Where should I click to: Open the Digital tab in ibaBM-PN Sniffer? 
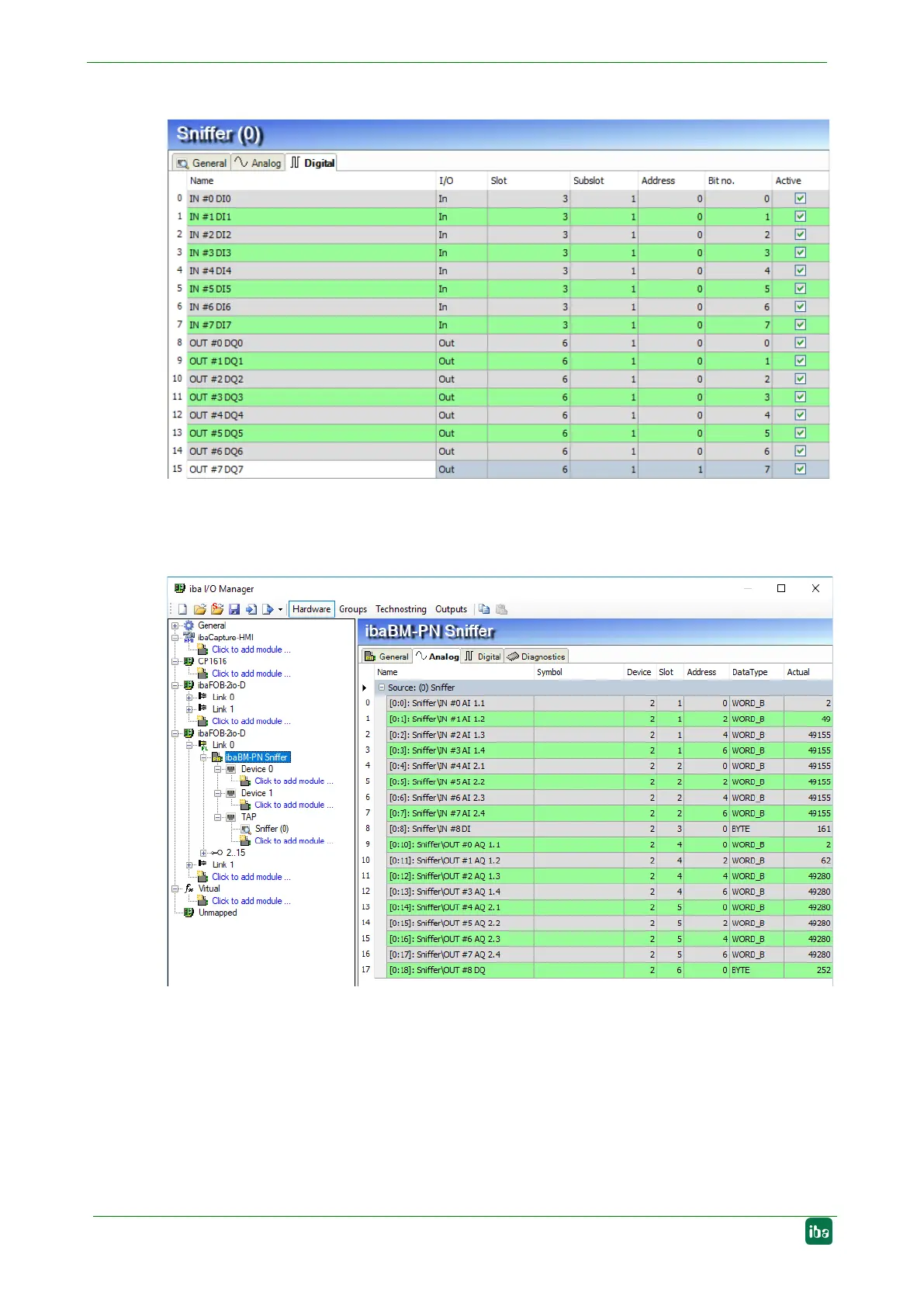coord(483,656)
